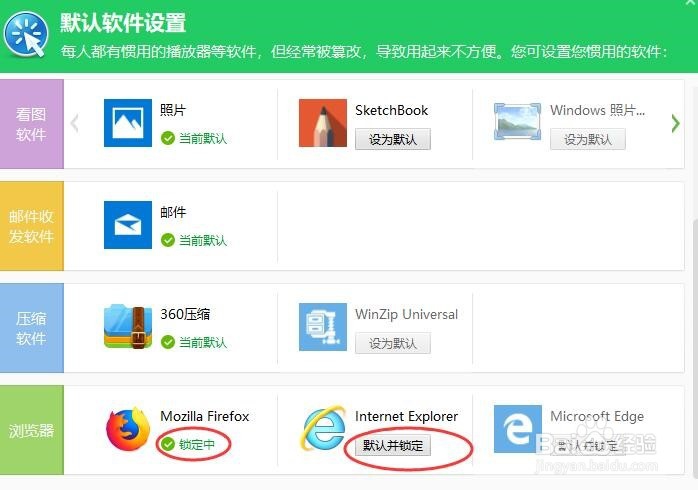Viewport: 698px width, 490px height.
Task: Click the SketchBook pencil icon
Action: point(323,123)
